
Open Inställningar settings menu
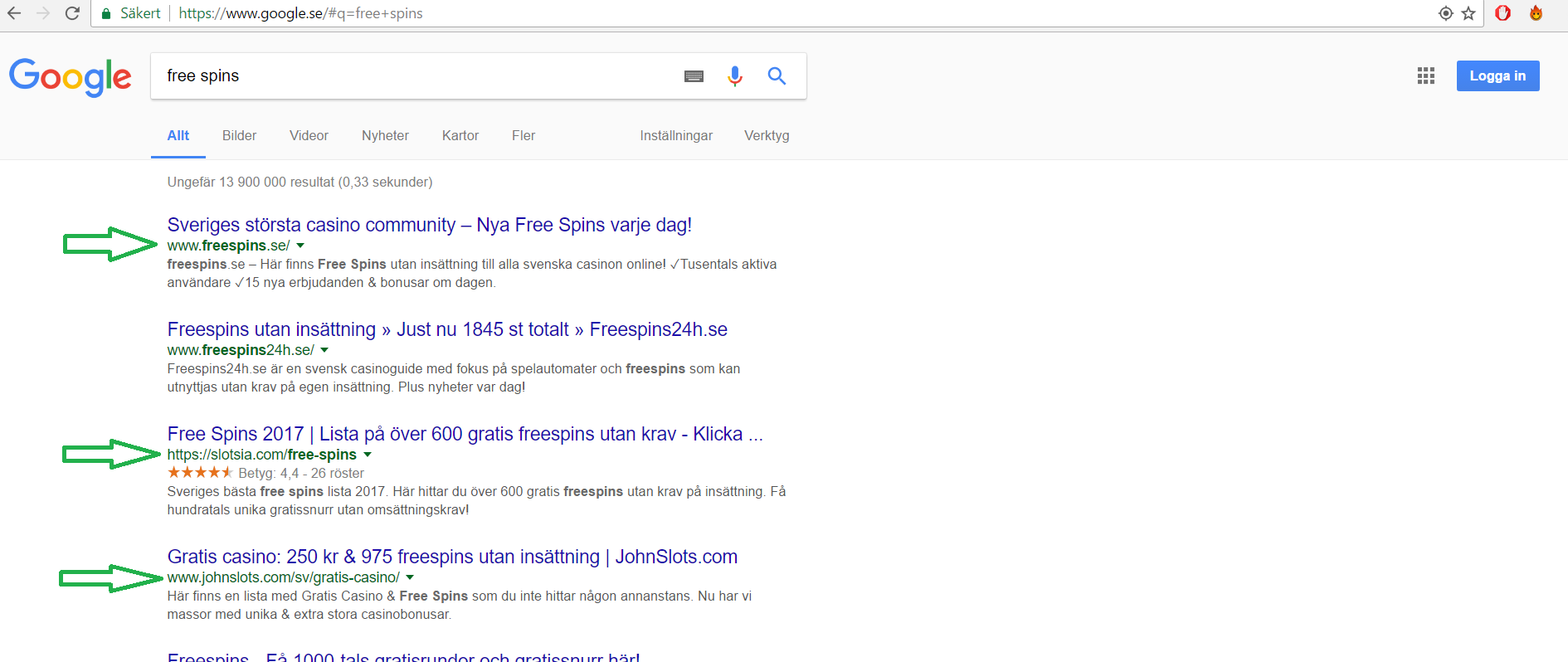click(676, 135)
